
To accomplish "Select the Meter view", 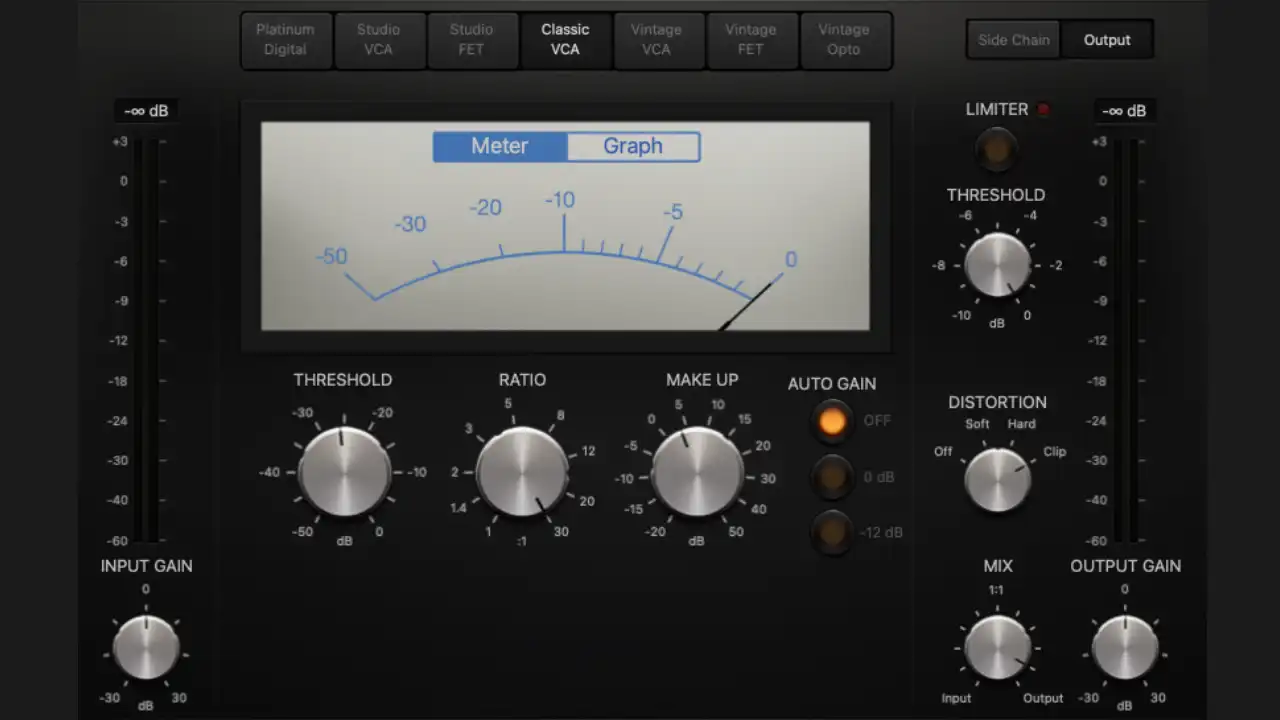I will point(499,146).
